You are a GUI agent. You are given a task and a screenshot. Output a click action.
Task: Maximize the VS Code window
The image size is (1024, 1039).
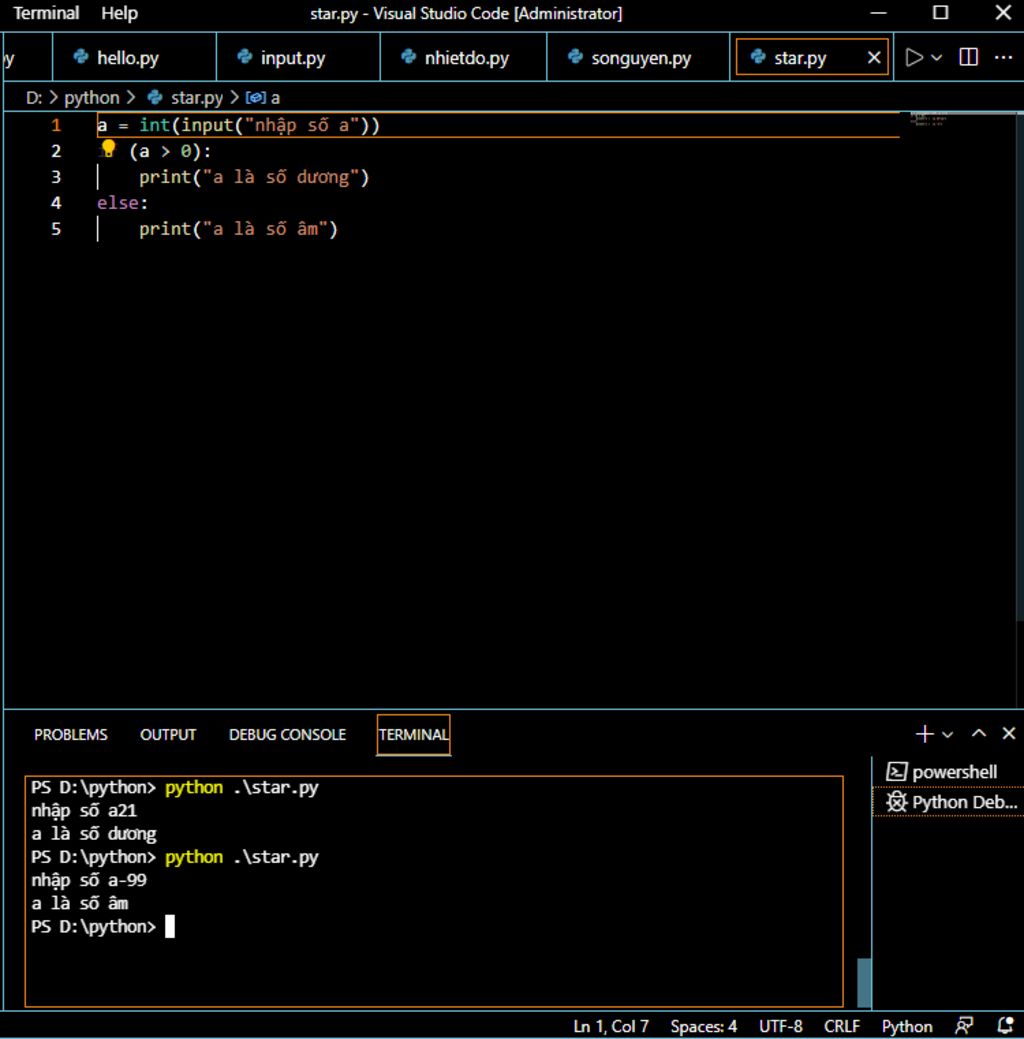pyautogui.click(x=940, y=13)
